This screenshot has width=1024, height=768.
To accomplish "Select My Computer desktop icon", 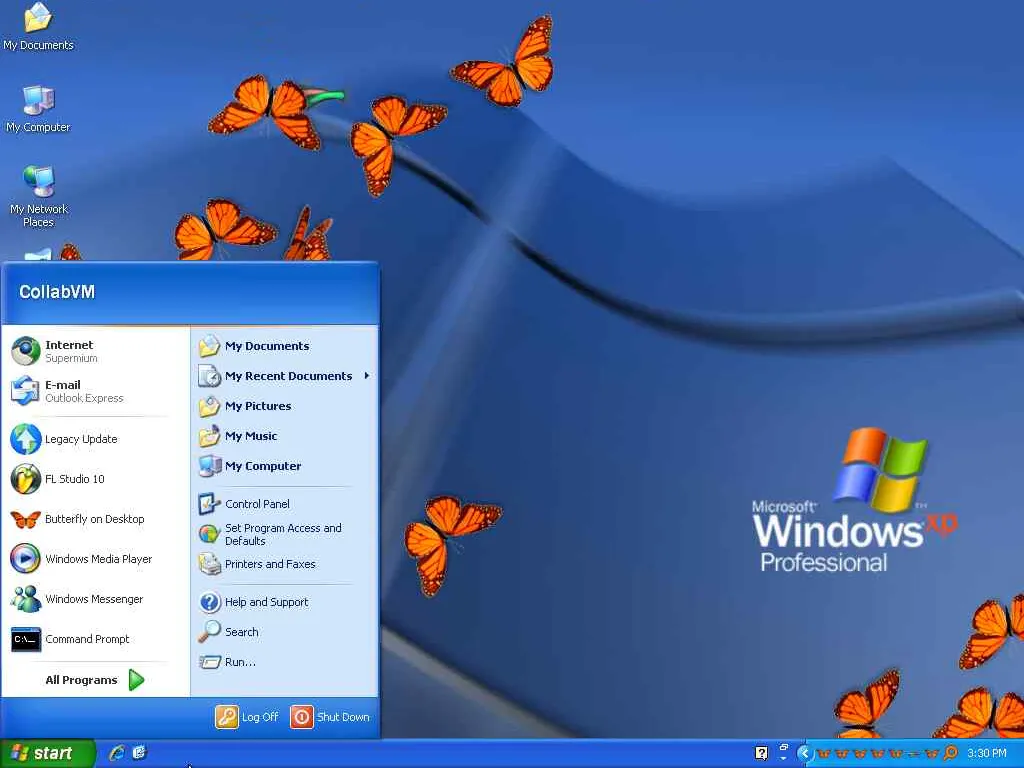I will (x=38, y=109).
